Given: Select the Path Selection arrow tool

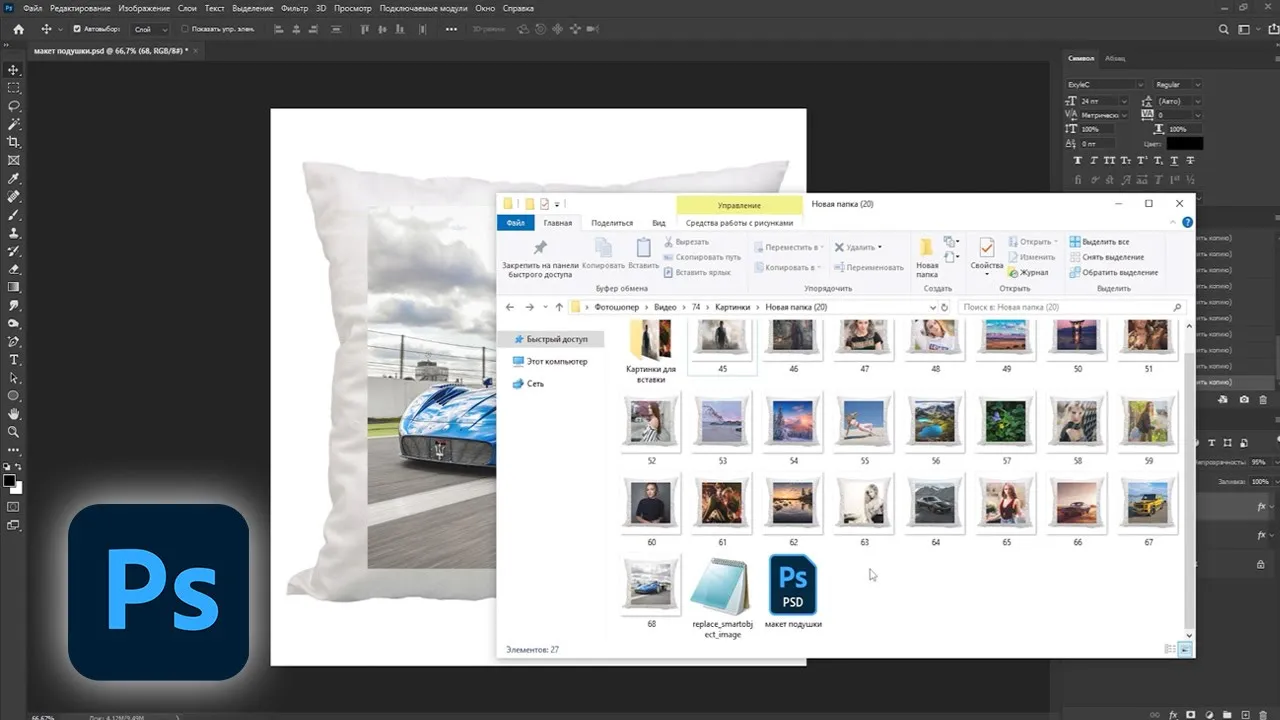Looking at the screenshot, I should pyautogui.click(x=14, y=378).
